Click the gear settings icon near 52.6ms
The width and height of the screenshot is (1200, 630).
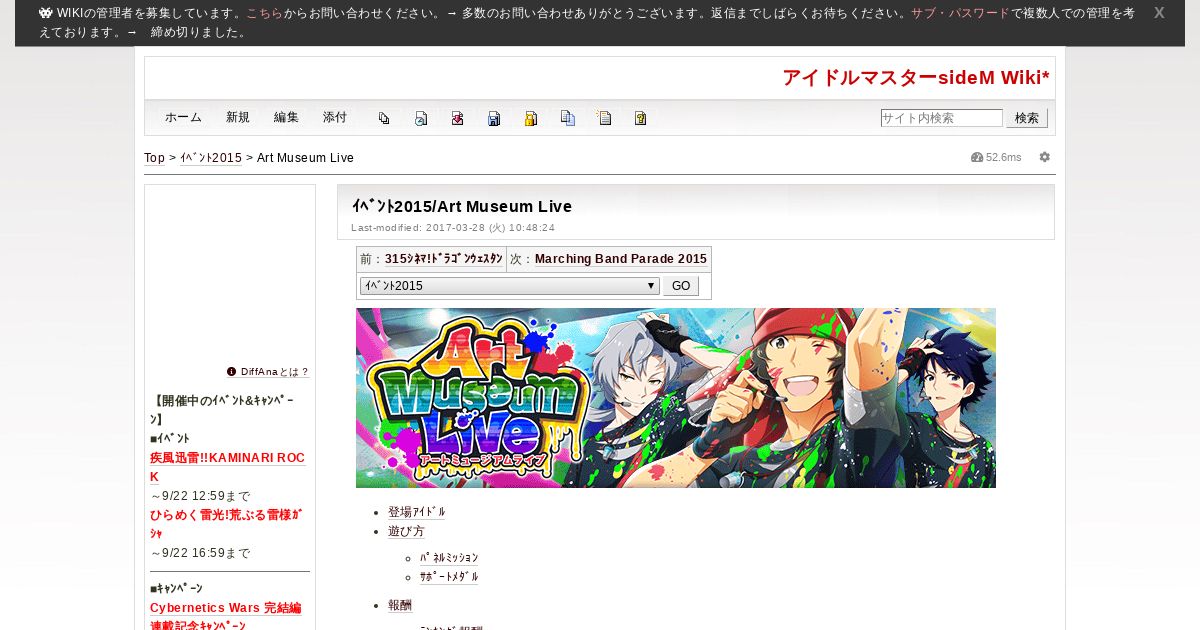pyautogui.click(x=1045, y=157)
